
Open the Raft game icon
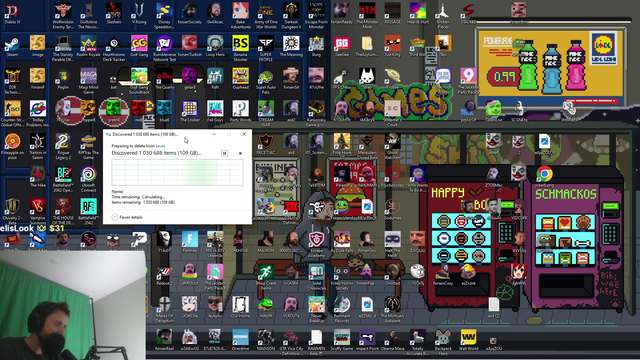click(x=215, y=78)
